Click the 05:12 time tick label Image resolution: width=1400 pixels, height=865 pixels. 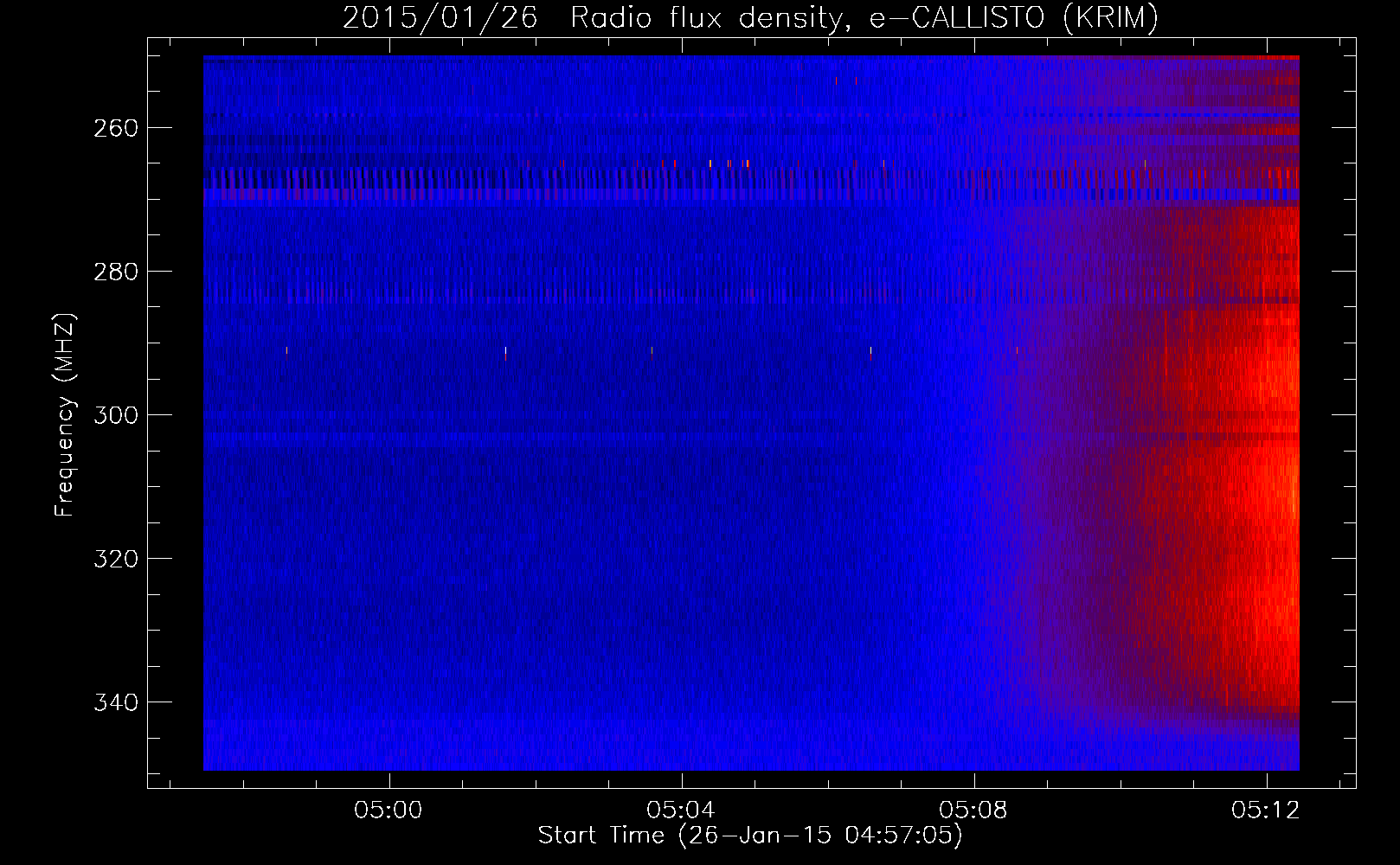[x=1266, y=811]
